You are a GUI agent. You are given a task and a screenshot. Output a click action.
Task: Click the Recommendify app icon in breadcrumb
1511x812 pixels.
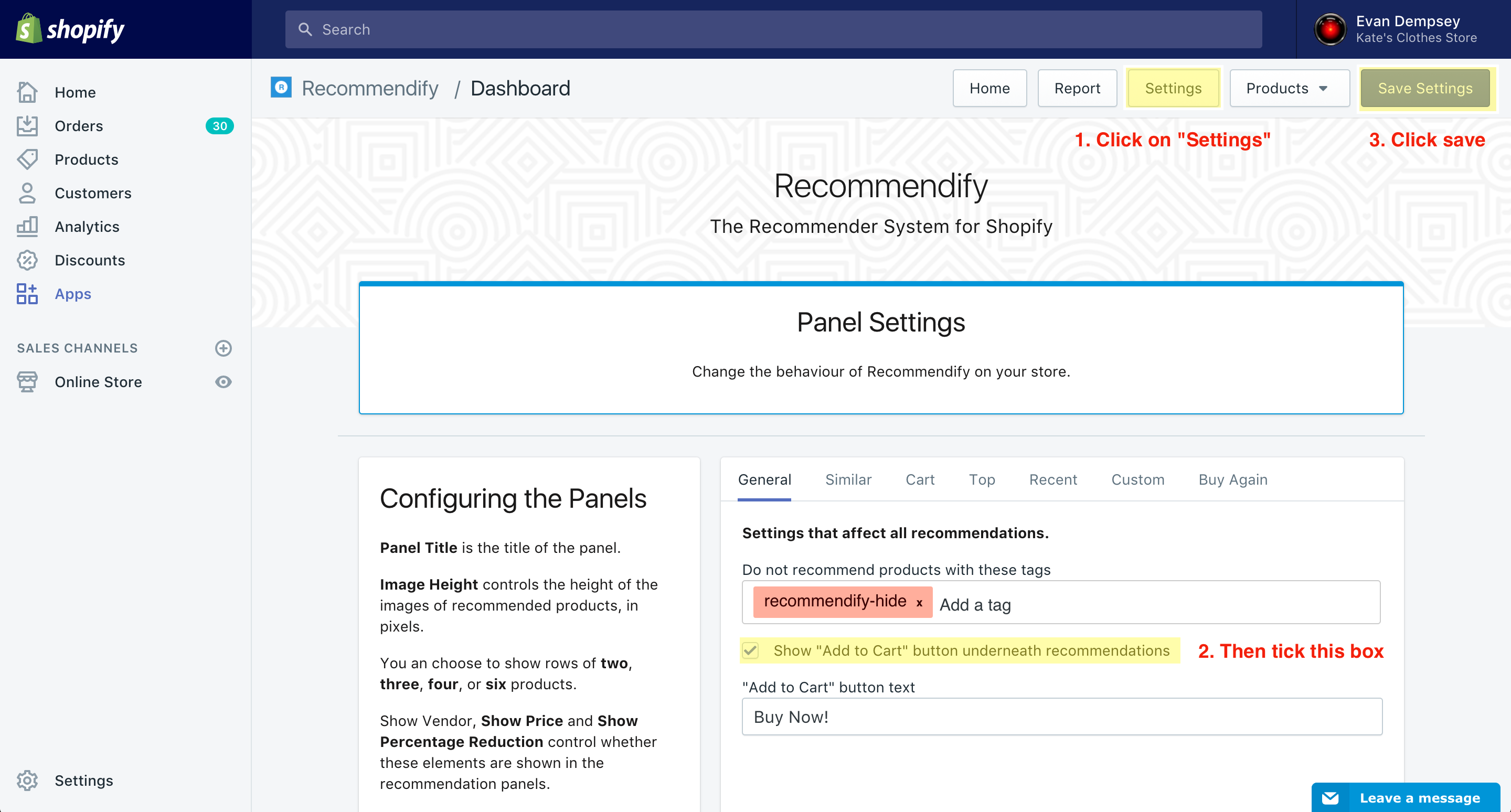tap(281, 88)
